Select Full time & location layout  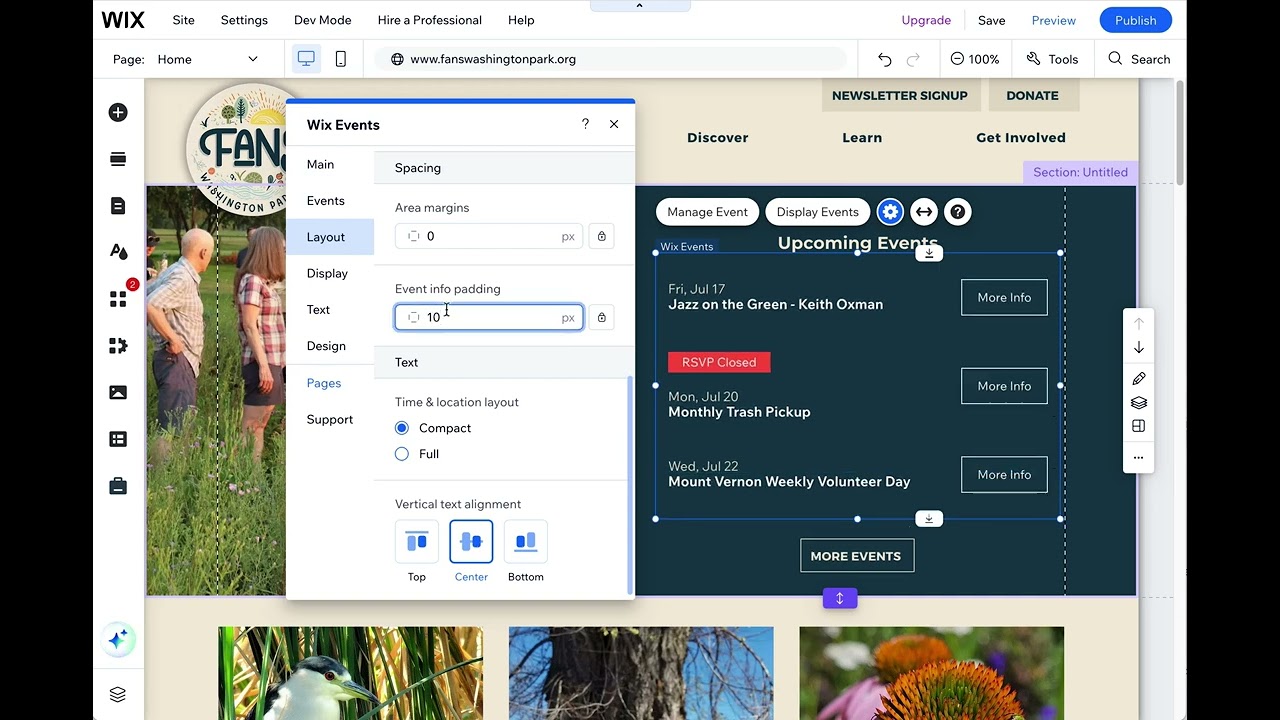coord(402,454)
